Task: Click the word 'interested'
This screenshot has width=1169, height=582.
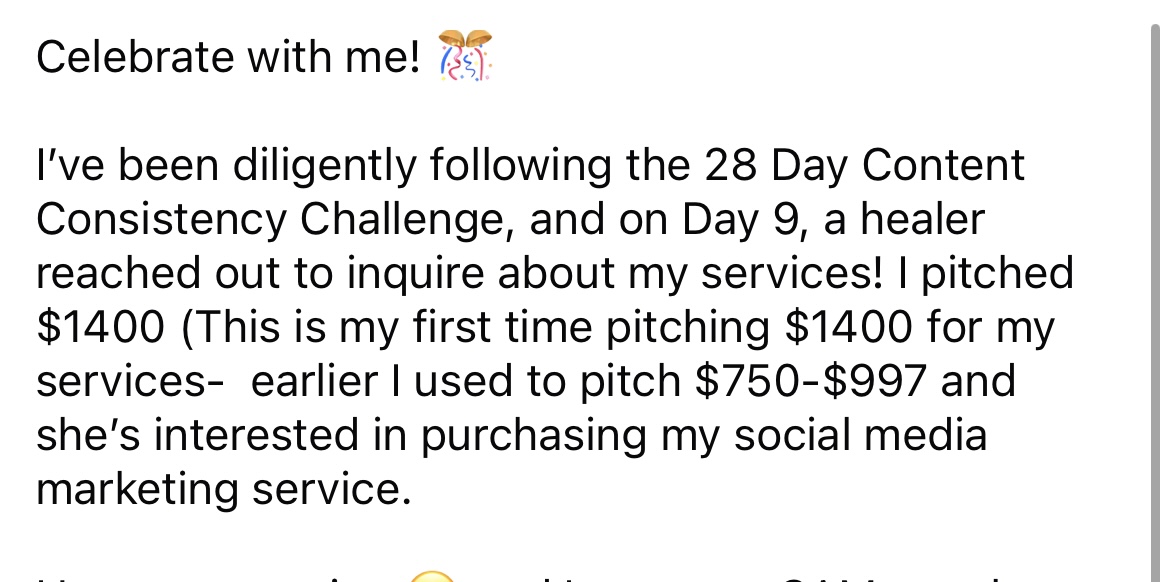Action: coord(256,434)
